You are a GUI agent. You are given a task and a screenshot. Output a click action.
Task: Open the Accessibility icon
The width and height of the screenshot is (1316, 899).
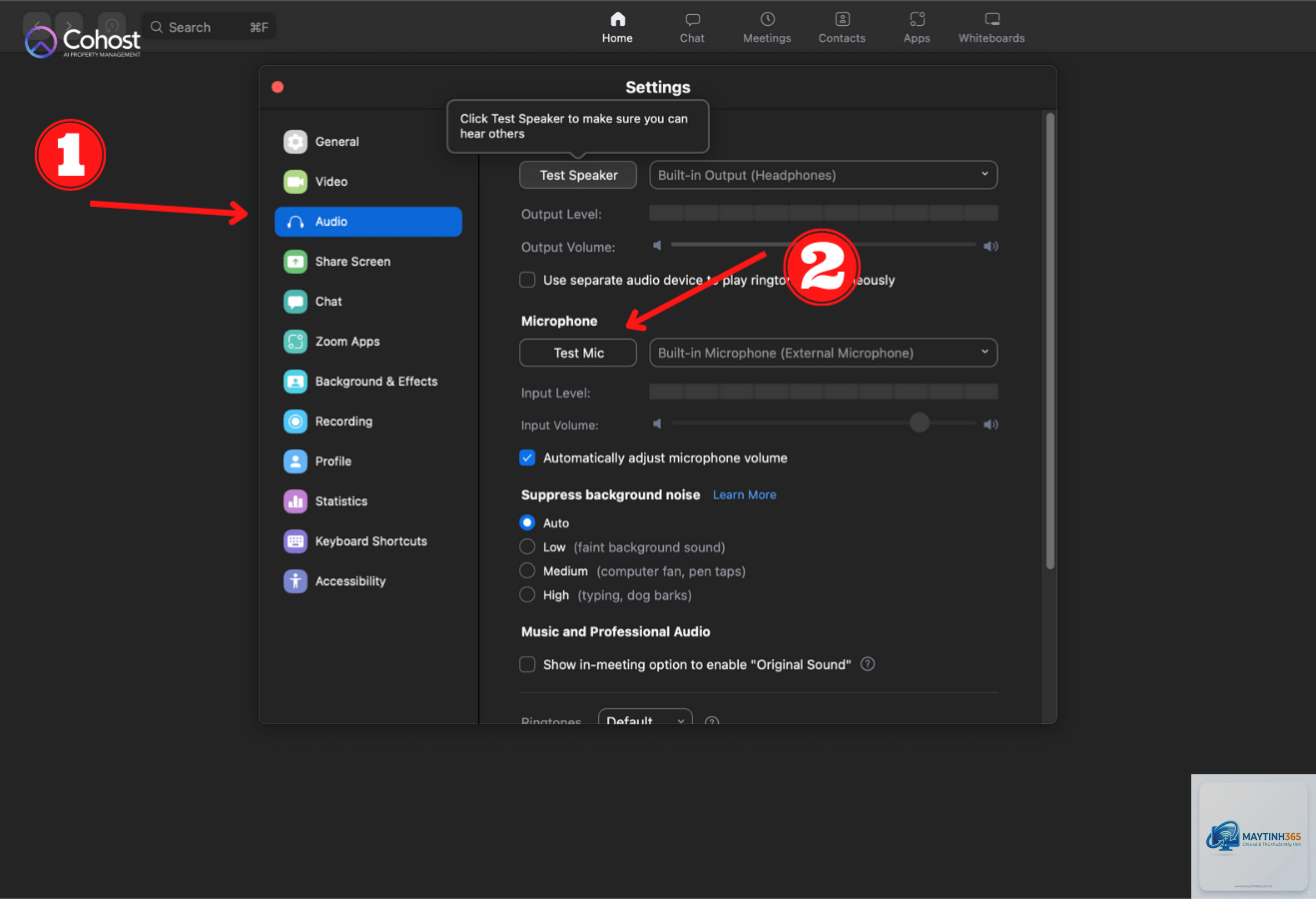coord(296,581)
